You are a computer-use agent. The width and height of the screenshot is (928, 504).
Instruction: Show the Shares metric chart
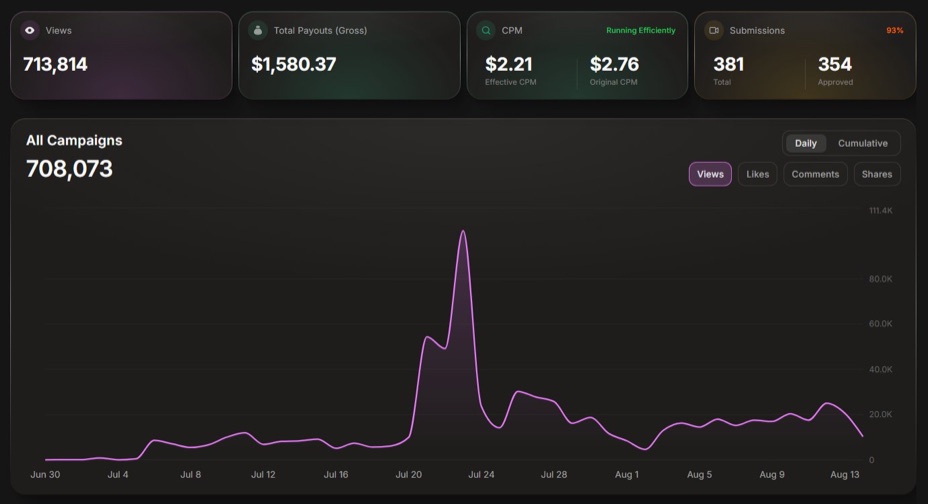pyautogui.click(x=877, y=174)
